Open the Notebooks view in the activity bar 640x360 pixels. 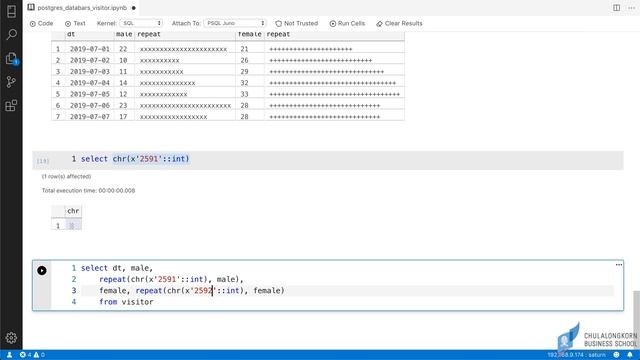[x=11, y=11]
